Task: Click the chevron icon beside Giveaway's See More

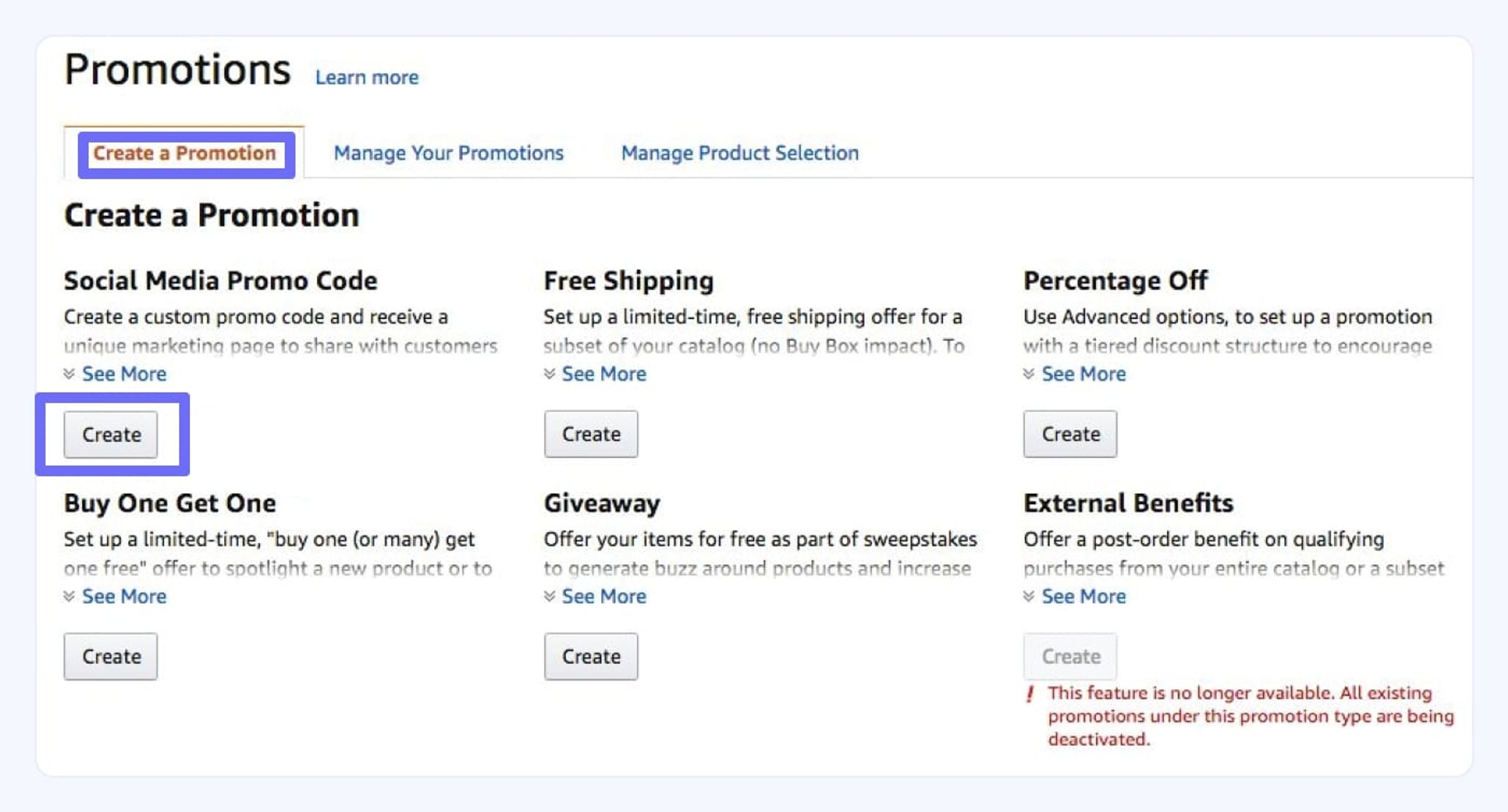Action: click(x=549, y=596)
